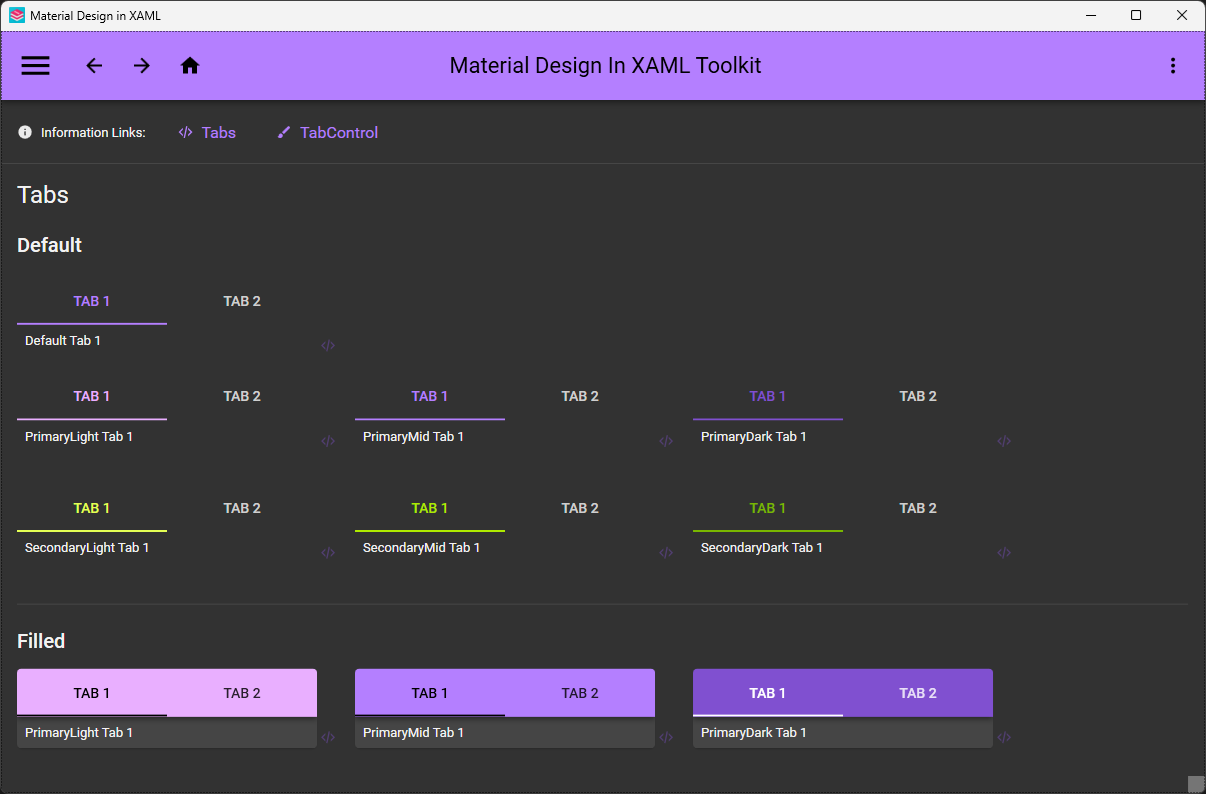Open the TabControl information link
Viewport: 1206px width, 794px height.
pyautogui.click(x=328, y=132)
